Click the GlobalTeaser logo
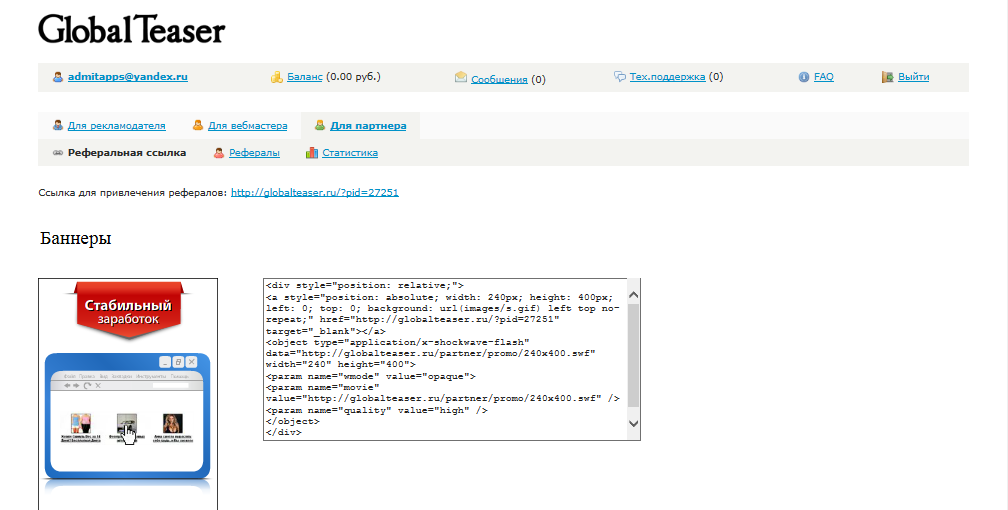The height and width of the screenshot is (510, 1008). (132, 30)
